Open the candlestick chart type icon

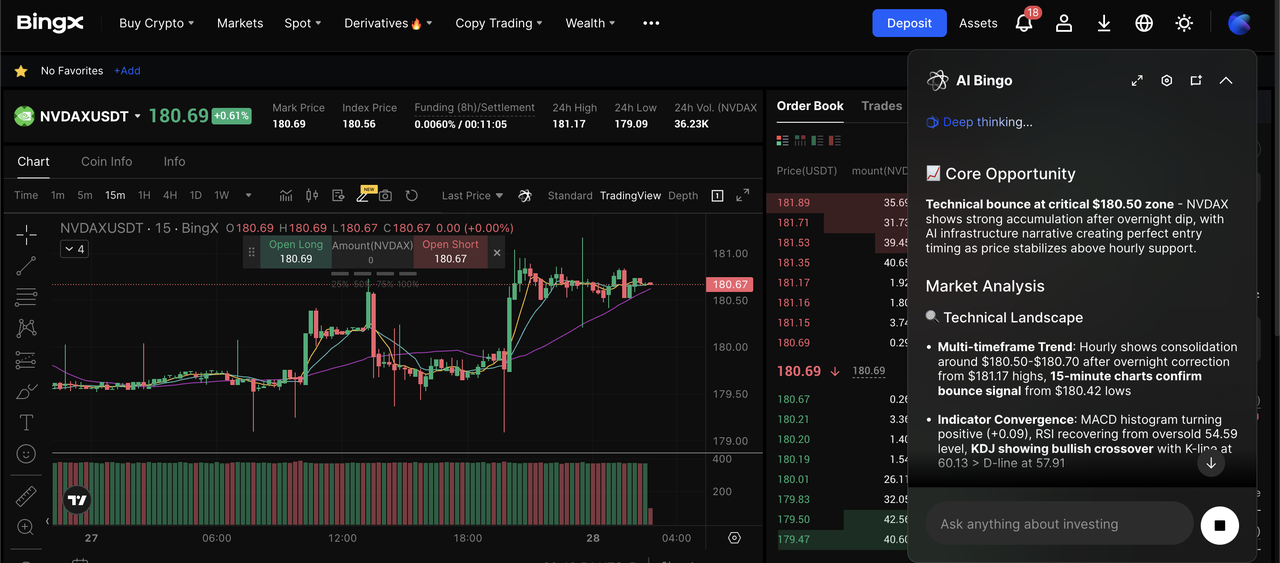(x=311, y=195)
